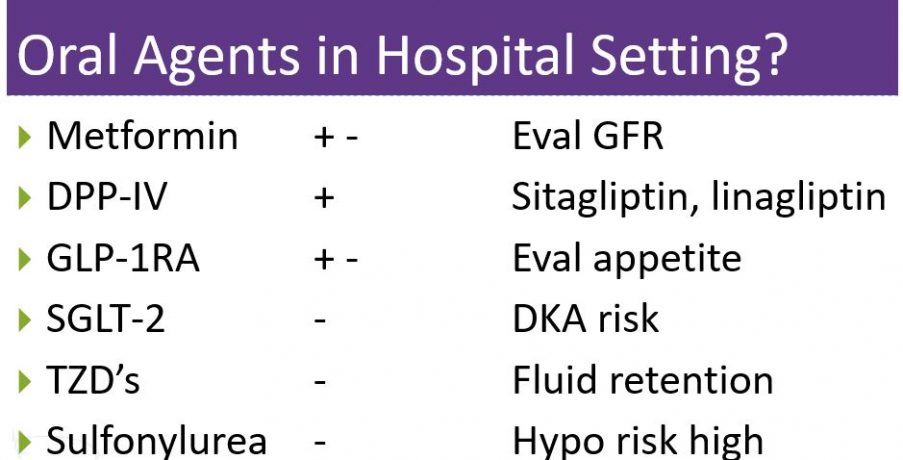
Task: Click the 'Eval GFR' note
Action: pos(587,136)
